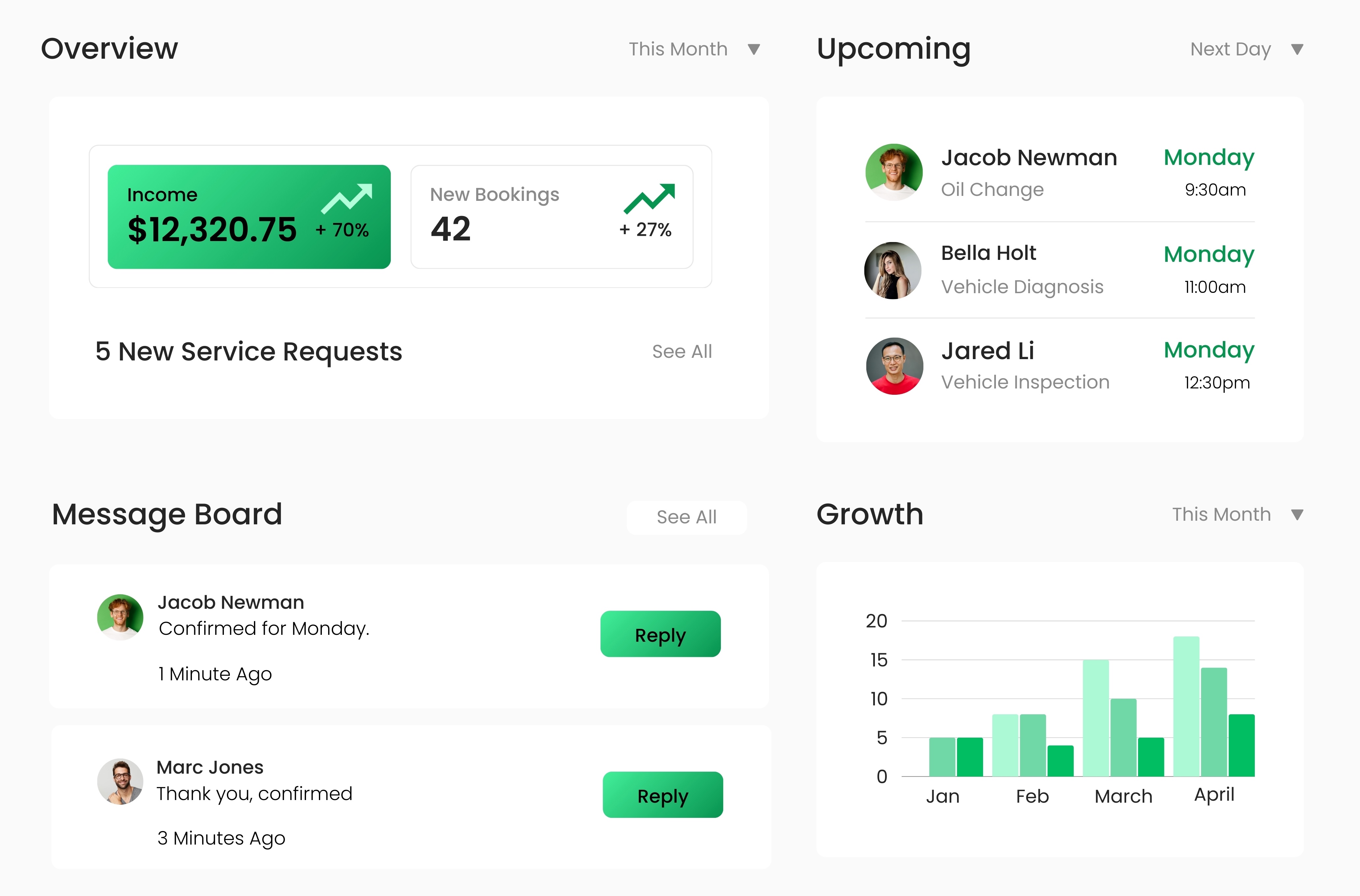The height and width of the screenshot is (896, 1360).
Task: Click the '1 Minute Ago' timestamp
Action: (215, 674)
